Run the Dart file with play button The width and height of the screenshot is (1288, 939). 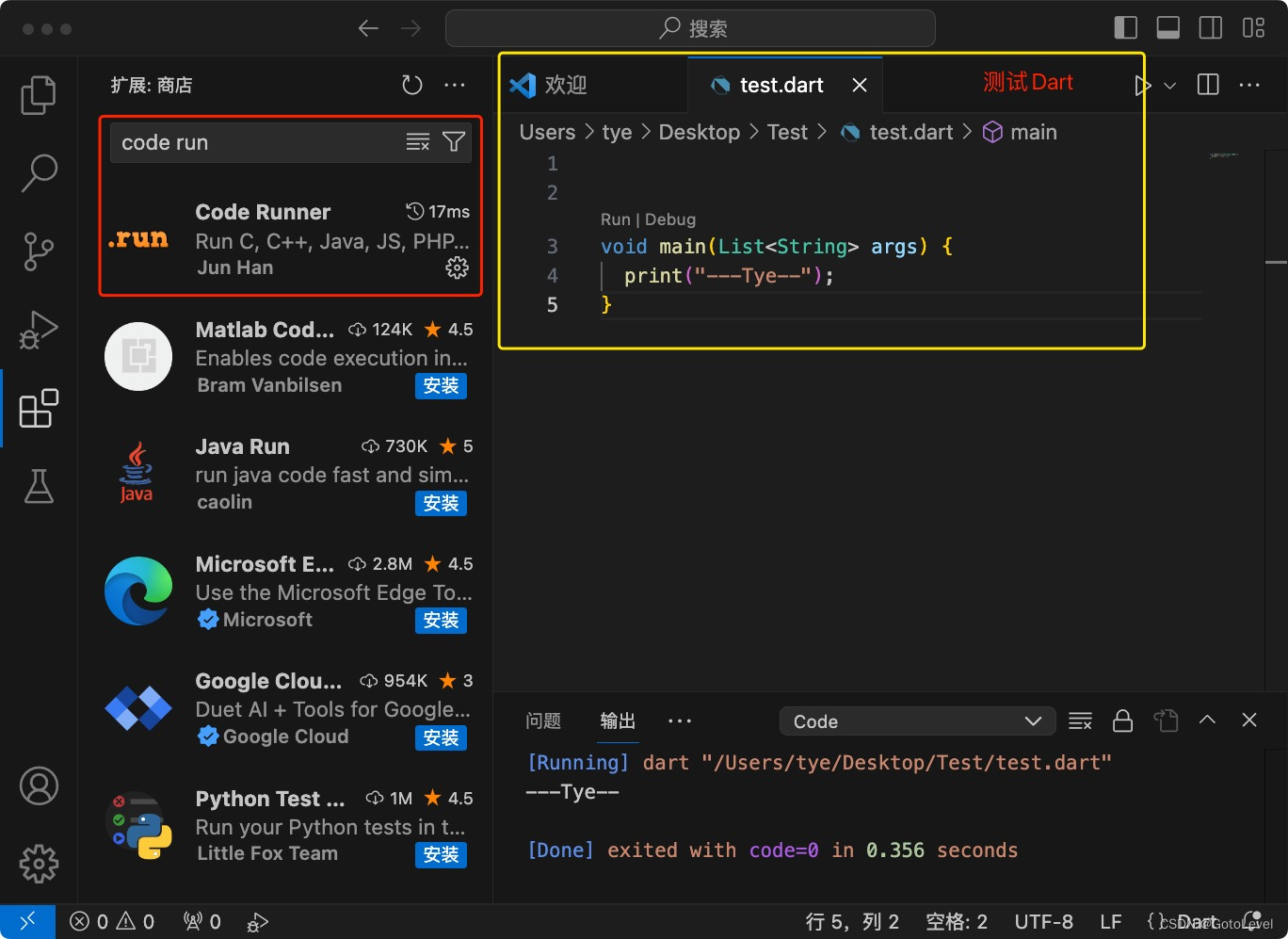[x=1142, y=86]
